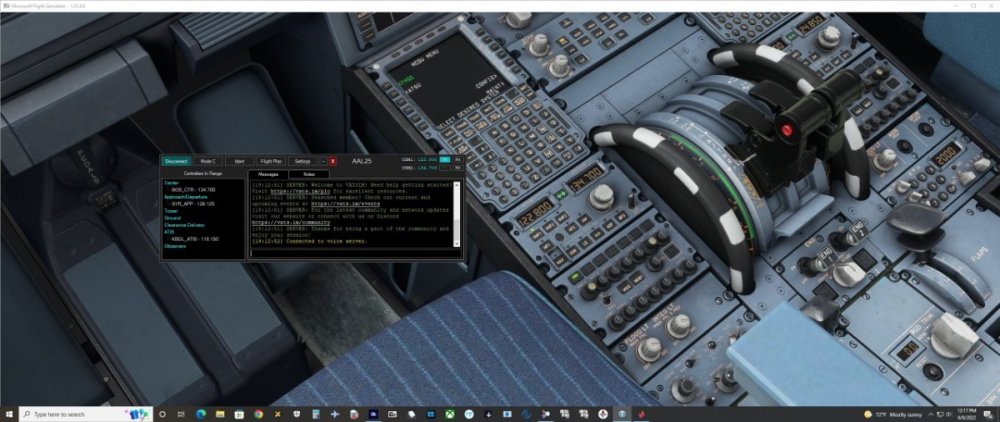The height and width of the screenshot is (422, 1000).
Task: Open Cortana from the taskbar
Action: pos(162,414)
